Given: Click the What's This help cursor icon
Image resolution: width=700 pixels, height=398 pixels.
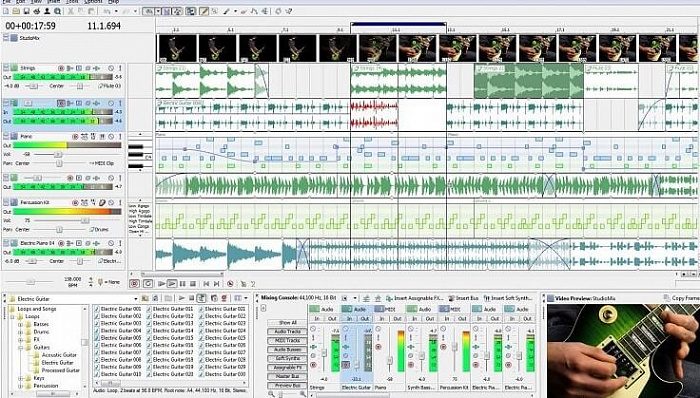Looking at the screenshot, I should click(x=288, y=11).
